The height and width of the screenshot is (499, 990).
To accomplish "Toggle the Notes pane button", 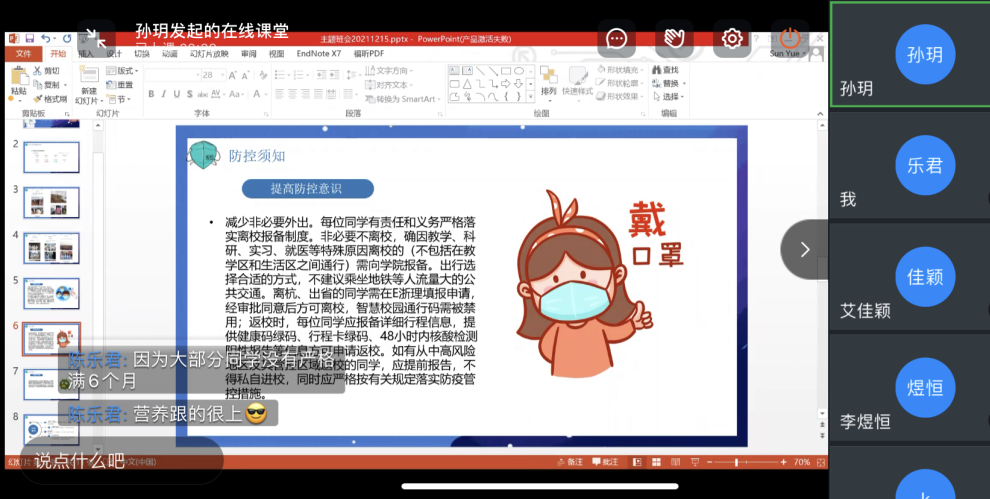I will pos(570,462).
